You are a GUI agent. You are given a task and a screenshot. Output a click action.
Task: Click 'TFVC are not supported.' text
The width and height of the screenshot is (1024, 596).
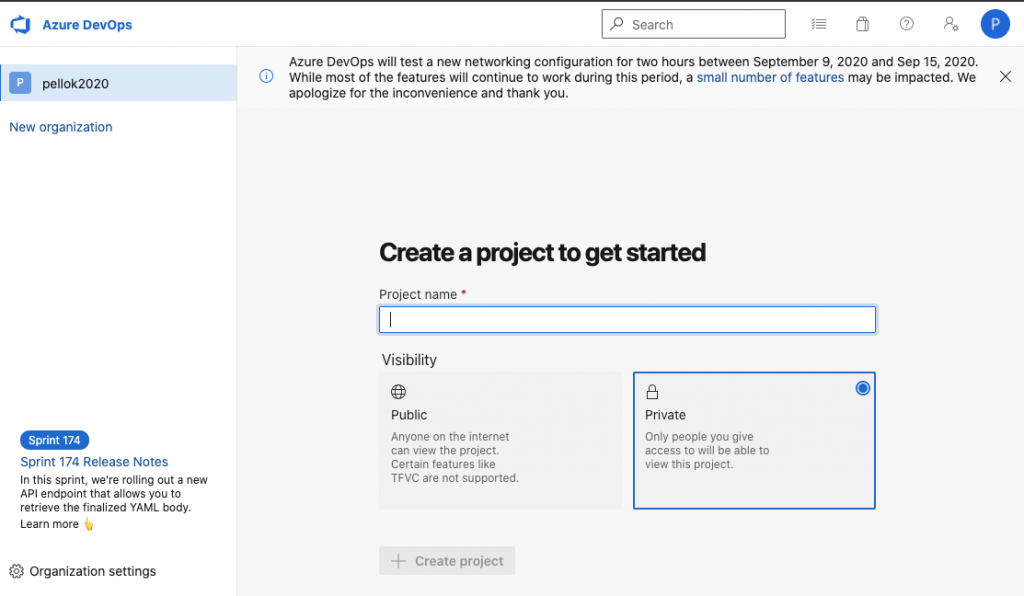click(x=455, y=478)
